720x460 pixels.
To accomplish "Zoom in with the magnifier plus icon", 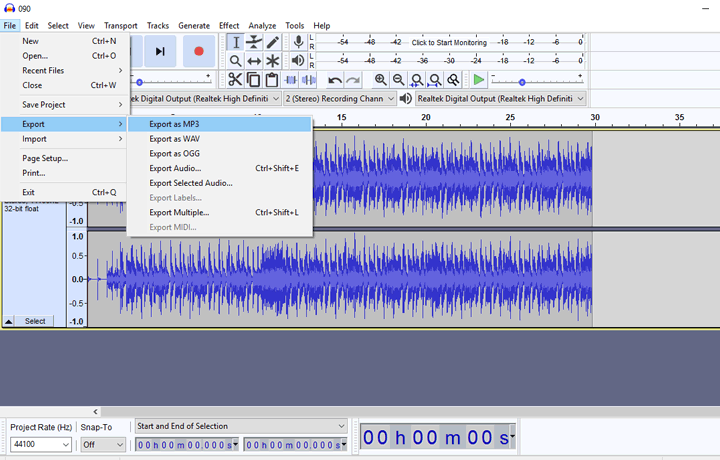I will 381,80.
